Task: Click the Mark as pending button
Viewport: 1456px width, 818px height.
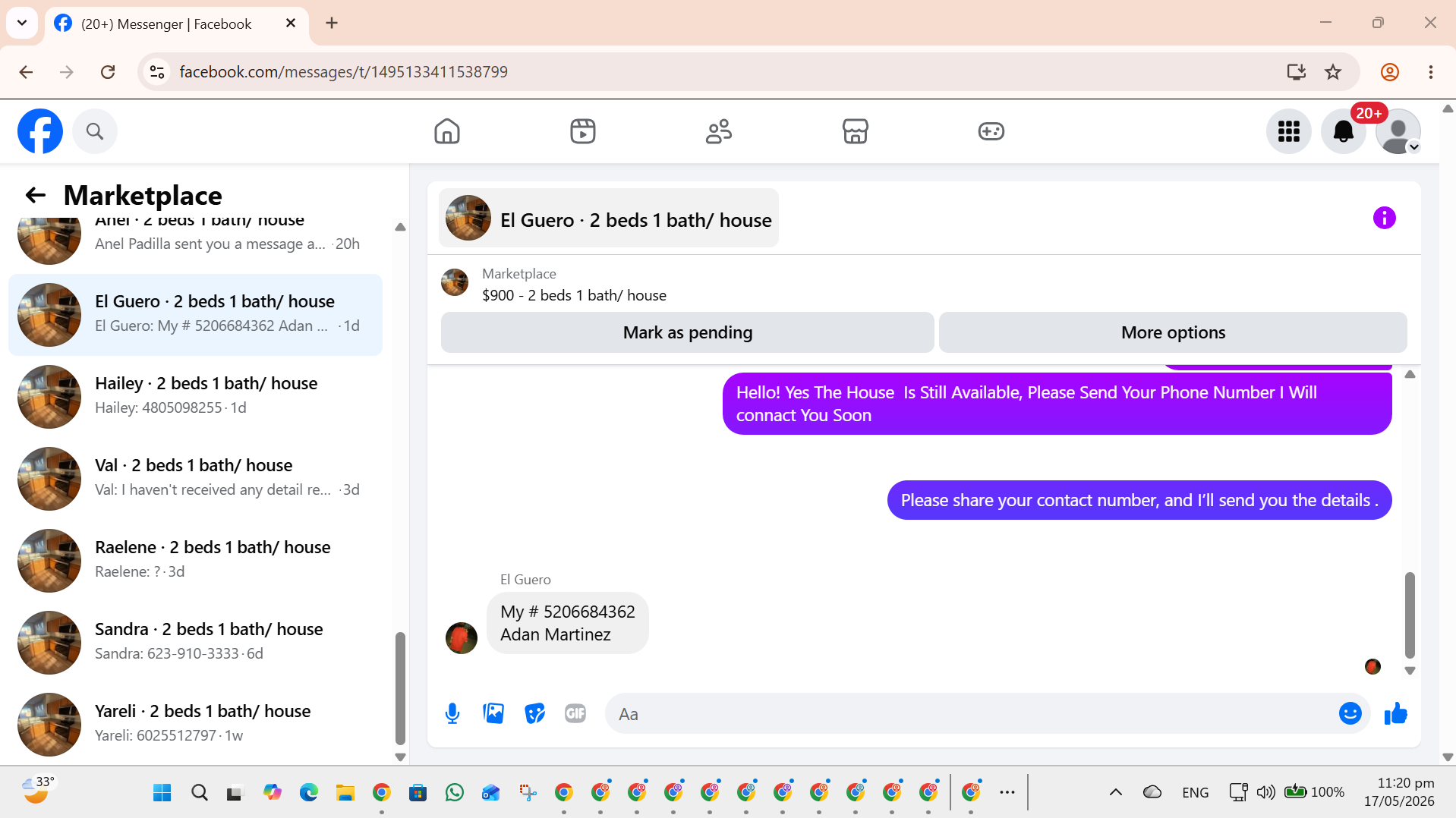Action: (x=688, y=332)
